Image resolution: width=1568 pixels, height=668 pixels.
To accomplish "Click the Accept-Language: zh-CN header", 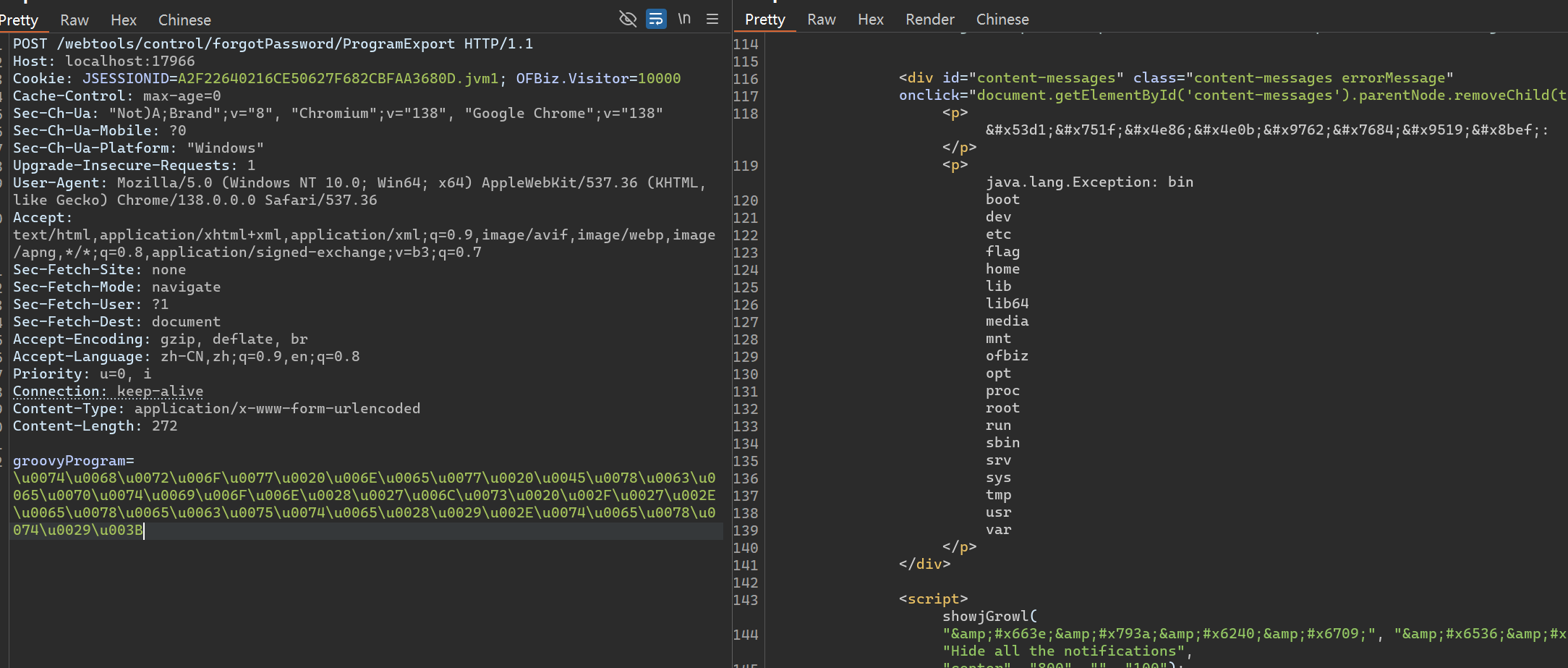I will tap(186, 357).
